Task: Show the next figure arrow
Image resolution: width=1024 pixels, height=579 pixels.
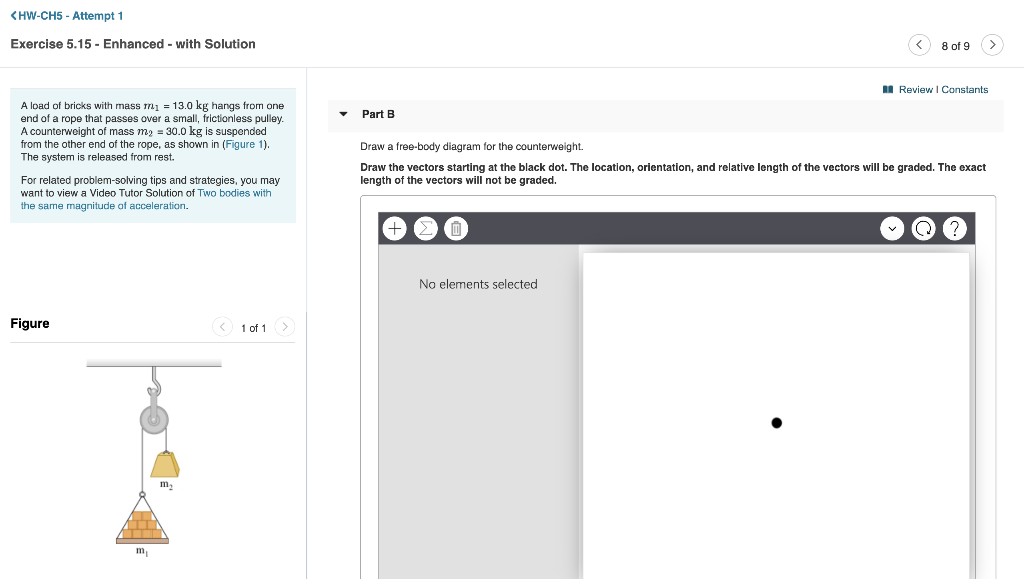Action: pos(285,326)
